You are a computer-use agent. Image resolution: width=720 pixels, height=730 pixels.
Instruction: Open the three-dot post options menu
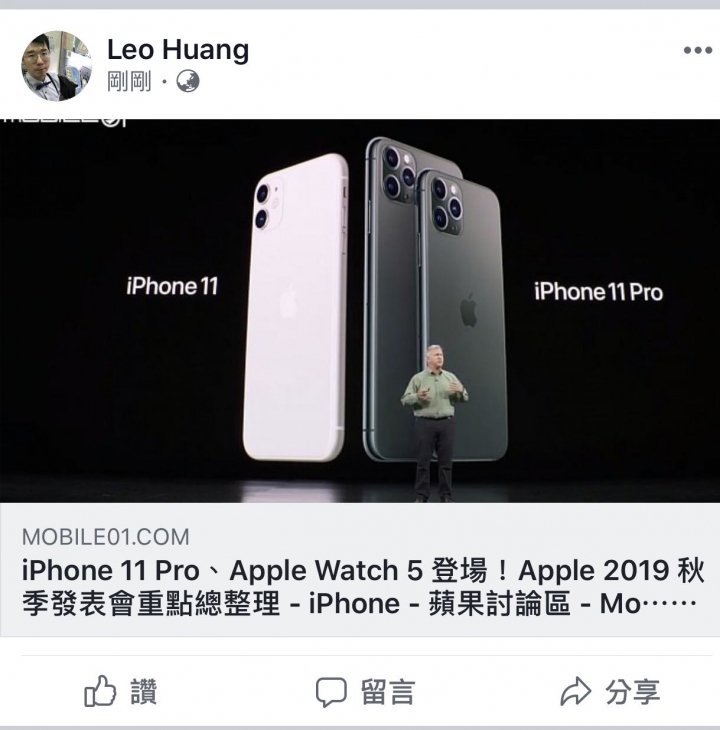(698, 50)
